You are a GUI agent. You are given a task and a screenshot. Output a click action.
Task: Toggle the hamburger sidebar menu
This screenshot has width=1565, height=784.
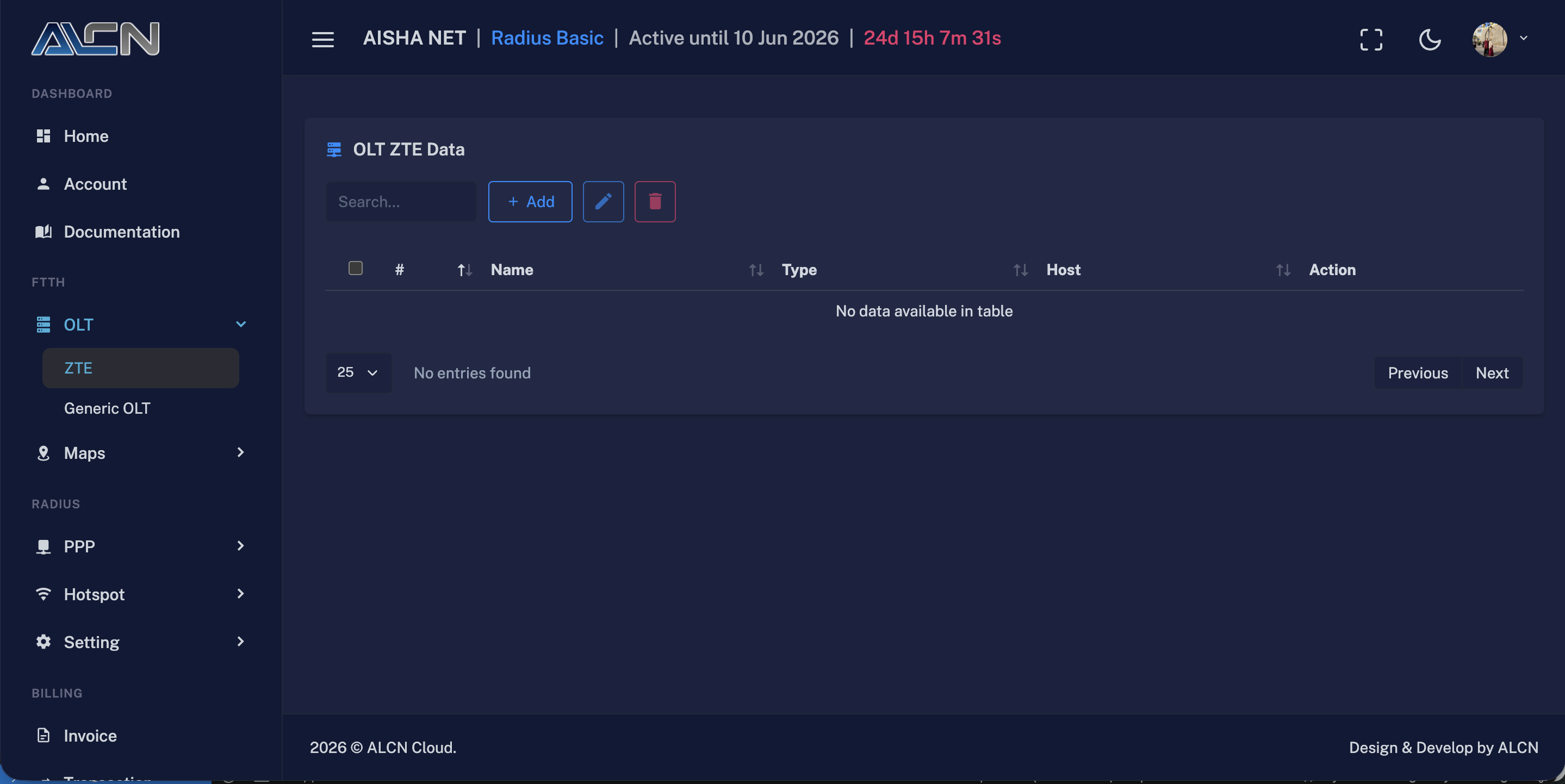click(322, 40)
